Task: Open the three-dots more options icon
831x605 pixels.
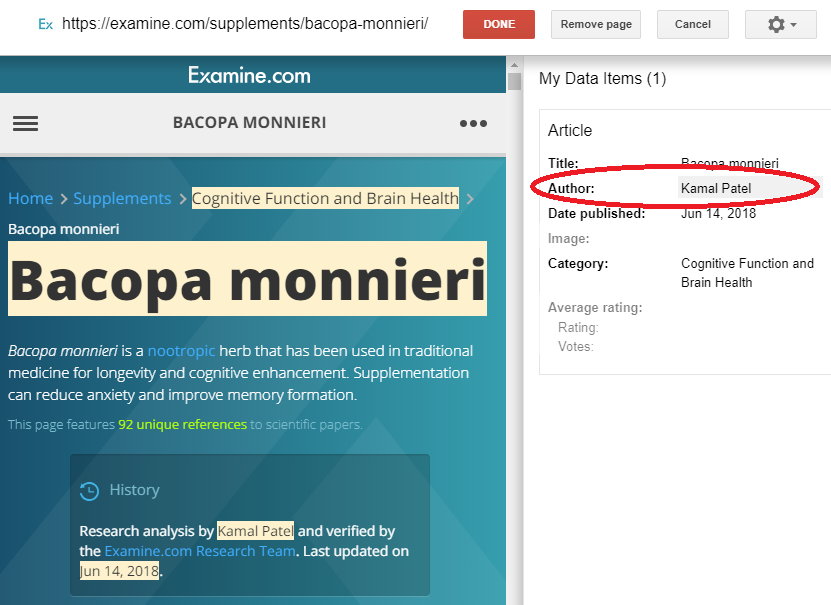Action: (x=473, y=123)
